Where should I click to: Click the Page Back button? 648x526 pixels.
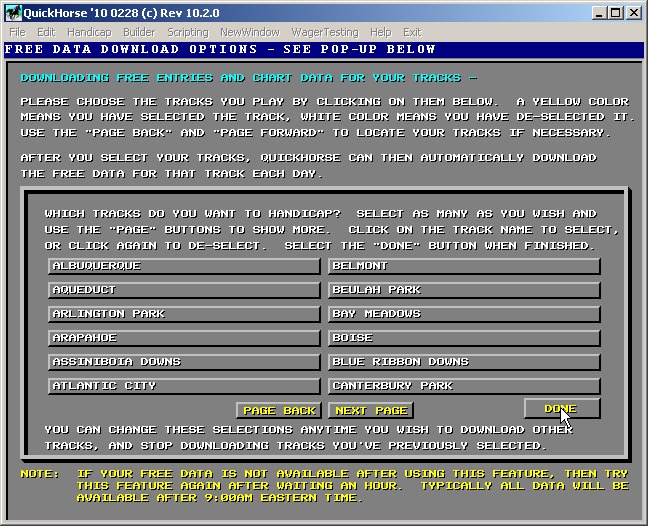coord(279,410)
